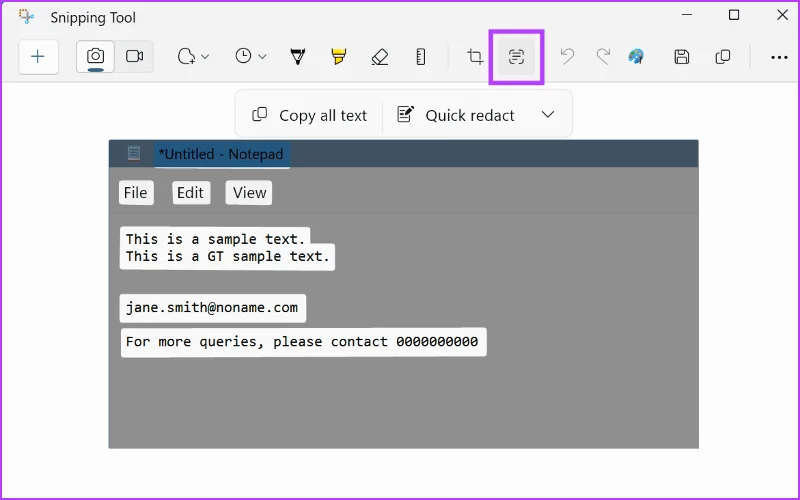Expand the Quick redact options chevron
800x500 pixels.
[548, 114]
